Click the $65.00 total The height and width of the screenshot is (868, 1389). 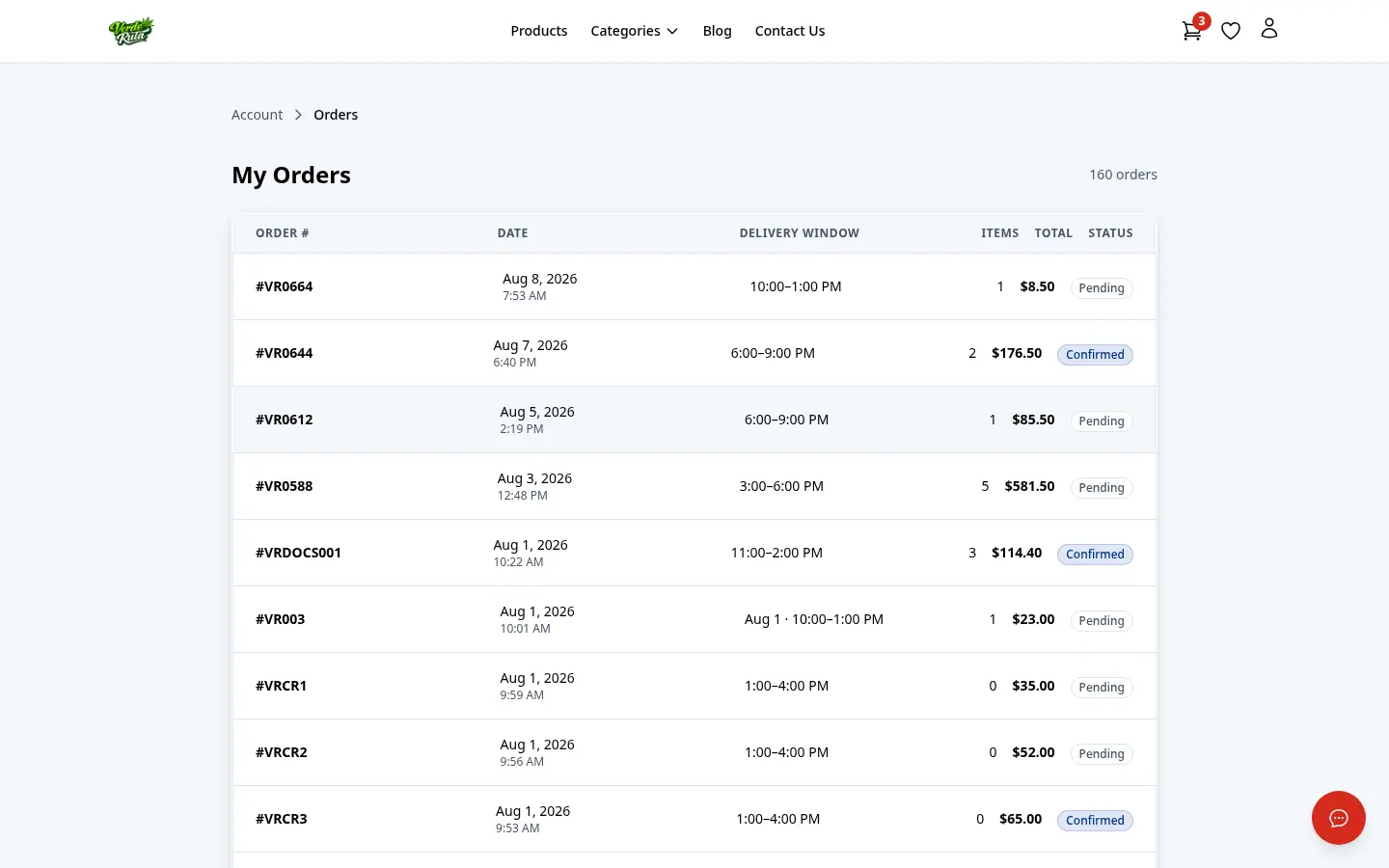coord(1021,819)
